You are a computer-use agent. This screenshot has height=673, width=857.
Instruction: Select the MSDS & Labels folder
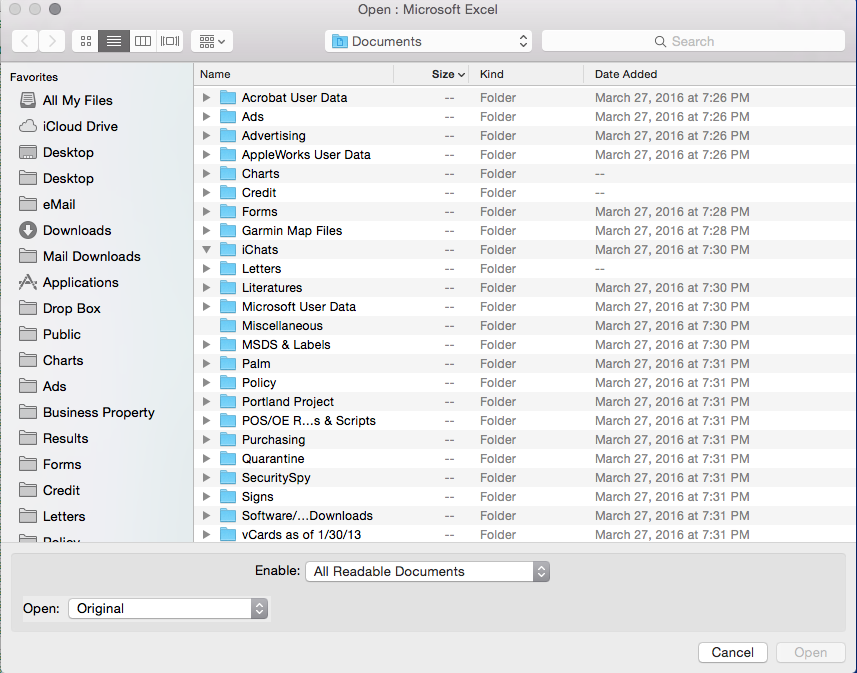525,344
